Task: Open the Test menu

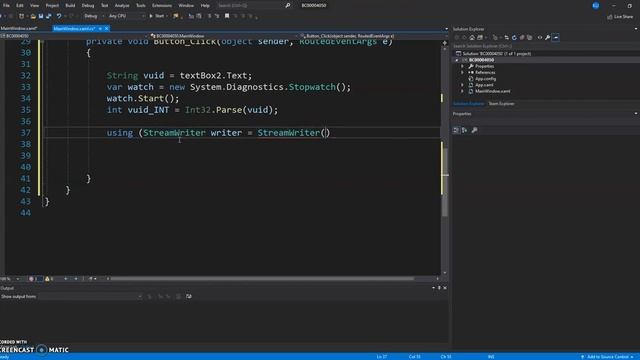Action: tap(104, 6)
